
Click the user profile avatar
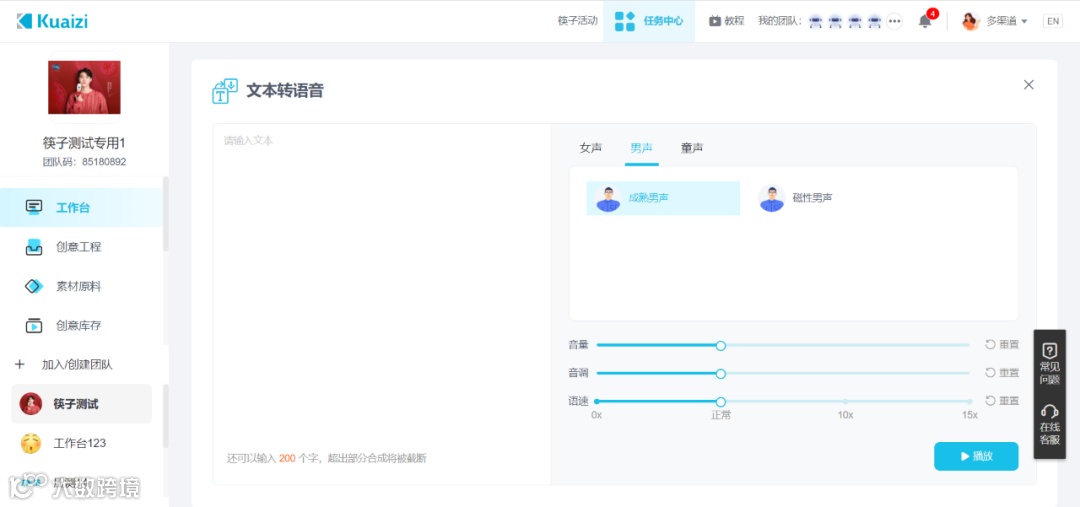[x=970, y=21]
